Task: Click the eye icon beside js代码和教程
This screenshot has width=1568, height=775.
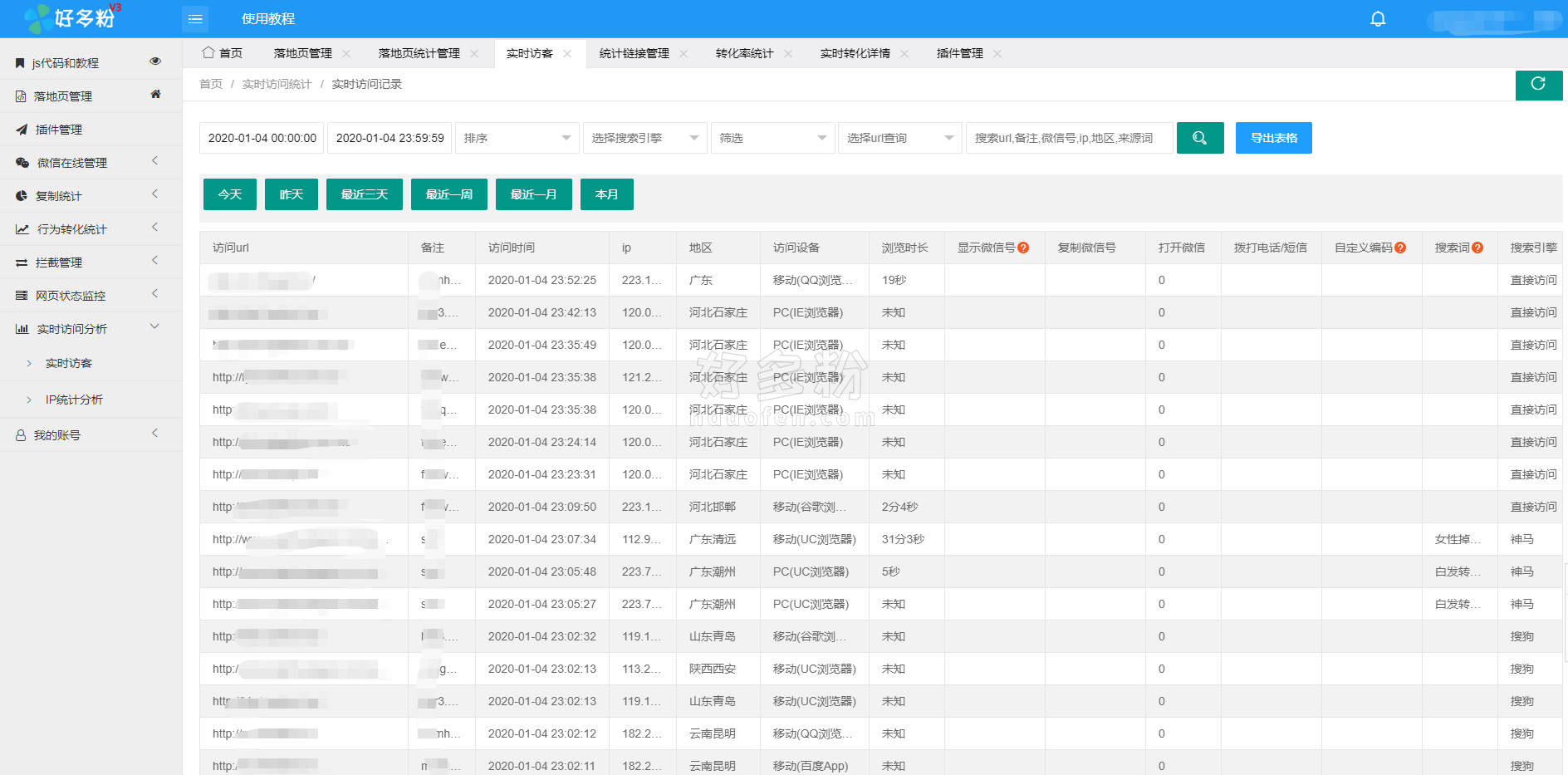Action: (x=155, y=61)
